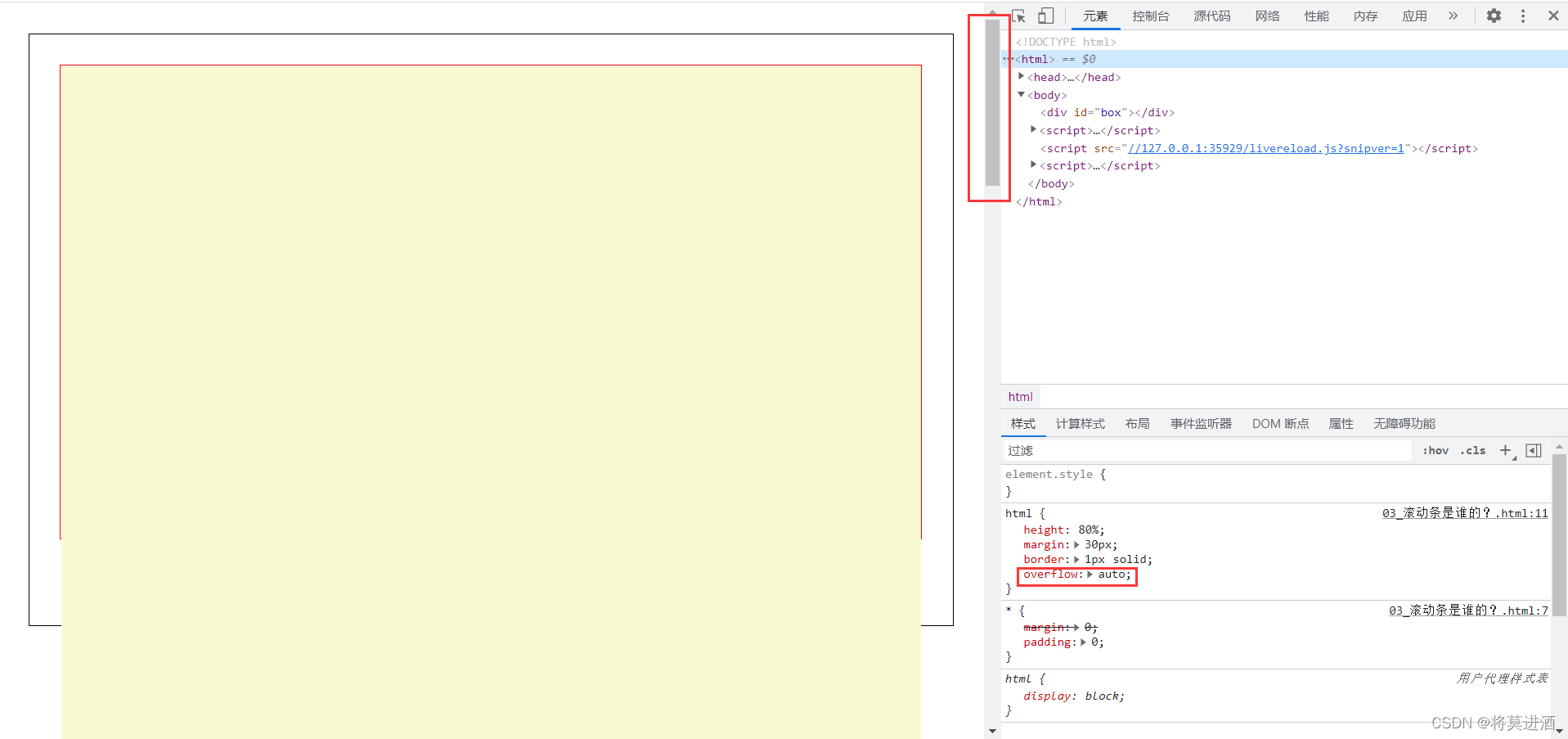Click the styles pane scrollbar thumb
The image size is (1568, 739).
tap(1559, 534)
